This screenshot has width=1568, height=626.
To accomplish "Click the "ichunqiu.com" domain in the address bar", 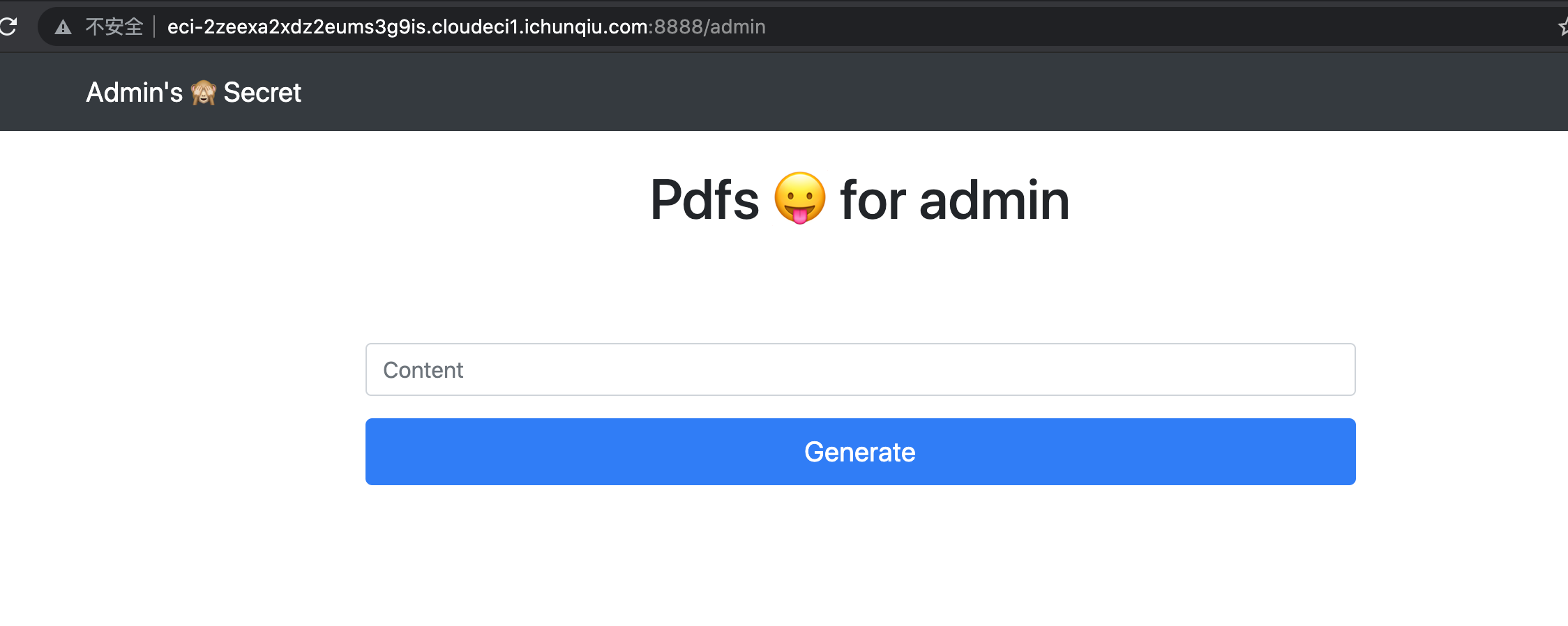I will point(586,26).
